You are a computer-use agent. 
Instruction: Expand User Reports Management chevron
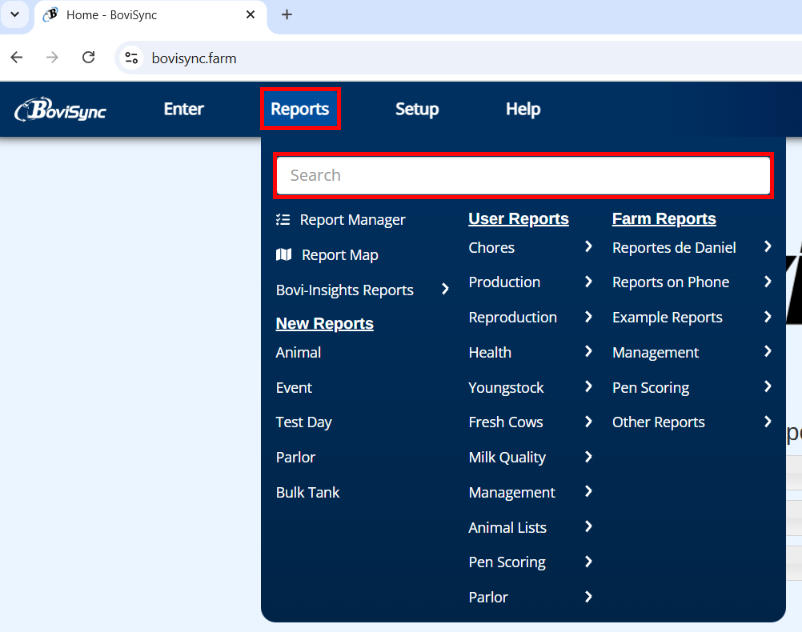pos(588,492)
